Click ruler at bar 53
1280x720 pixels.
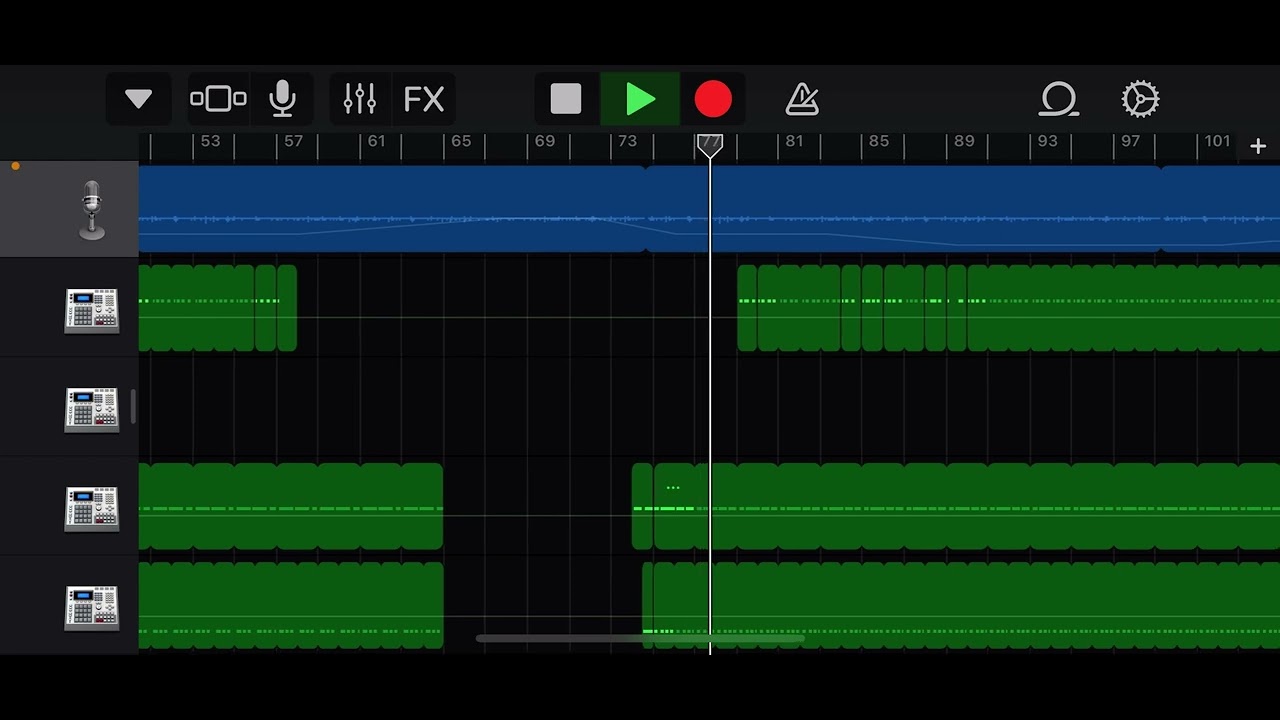coord(210,141)
